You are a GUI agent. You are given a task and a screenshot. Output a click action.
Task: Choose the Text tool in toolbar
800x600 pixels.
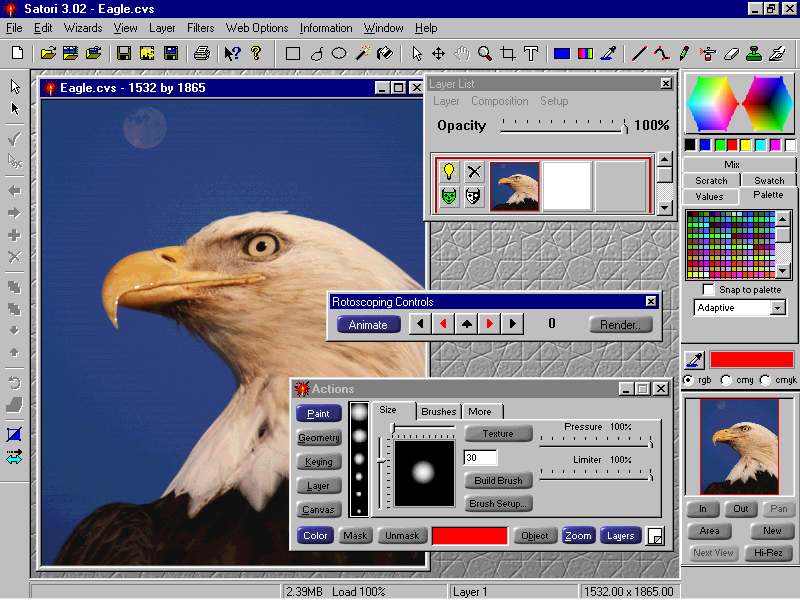click(531, 53)
